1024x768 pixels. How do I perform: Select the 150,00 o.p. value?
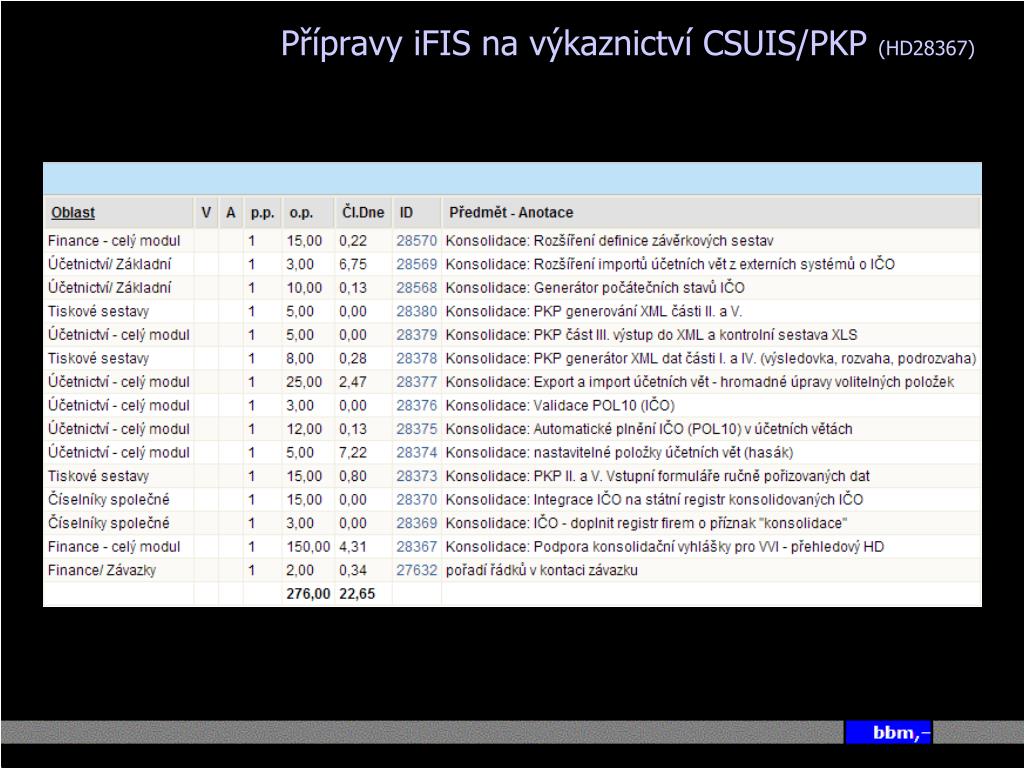click(x=308, y=547)
